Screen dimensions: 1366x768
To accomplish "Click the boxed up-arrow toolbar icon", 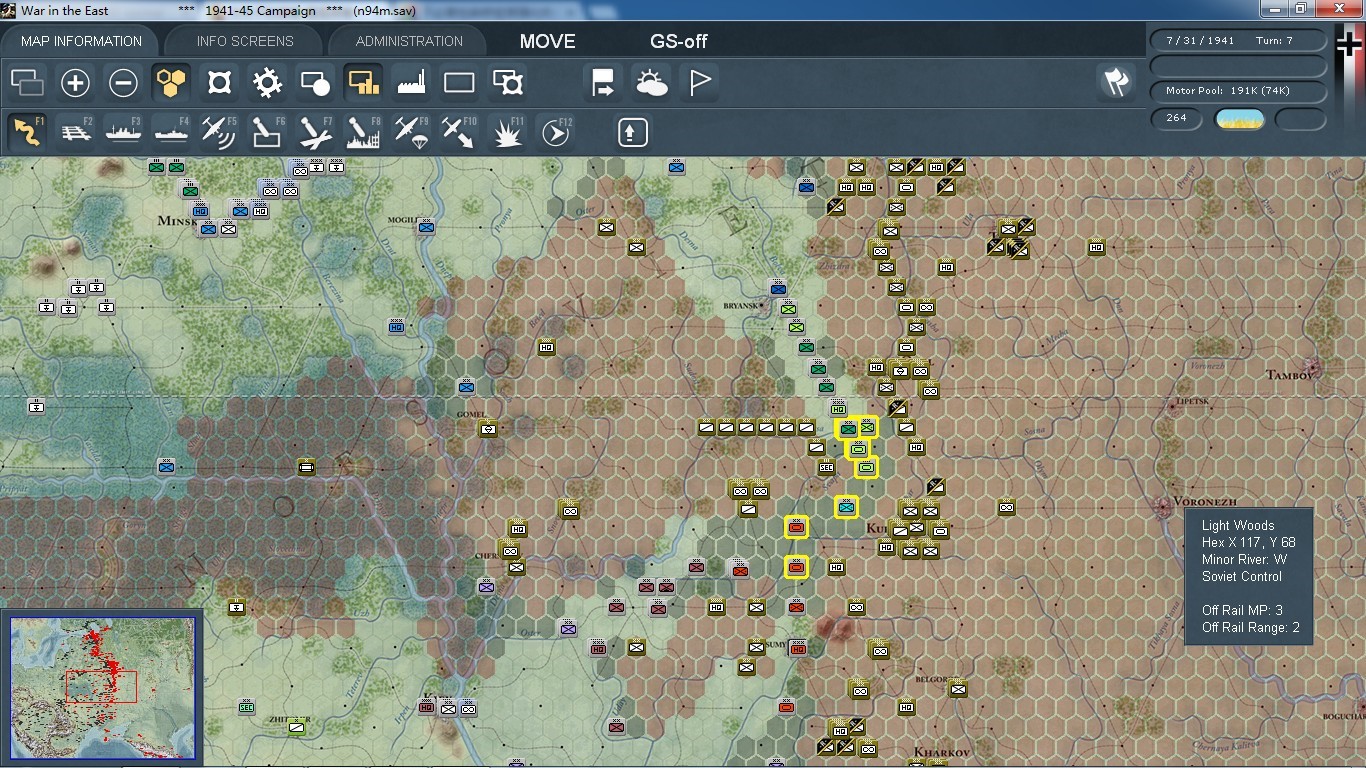I will coord(632,132).
